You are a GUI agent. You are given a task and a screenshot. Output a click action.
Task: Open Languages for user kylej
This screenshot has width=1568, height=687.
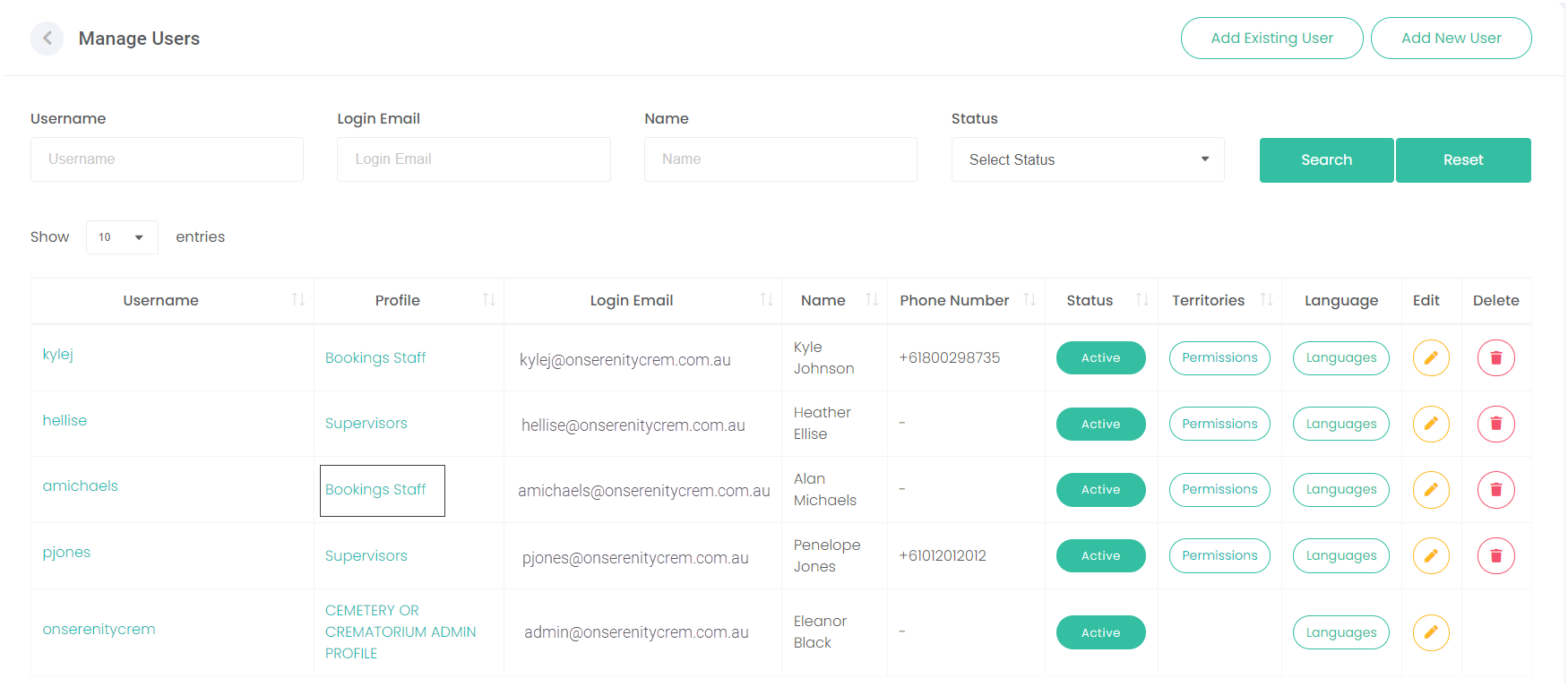click(1341, 358)
